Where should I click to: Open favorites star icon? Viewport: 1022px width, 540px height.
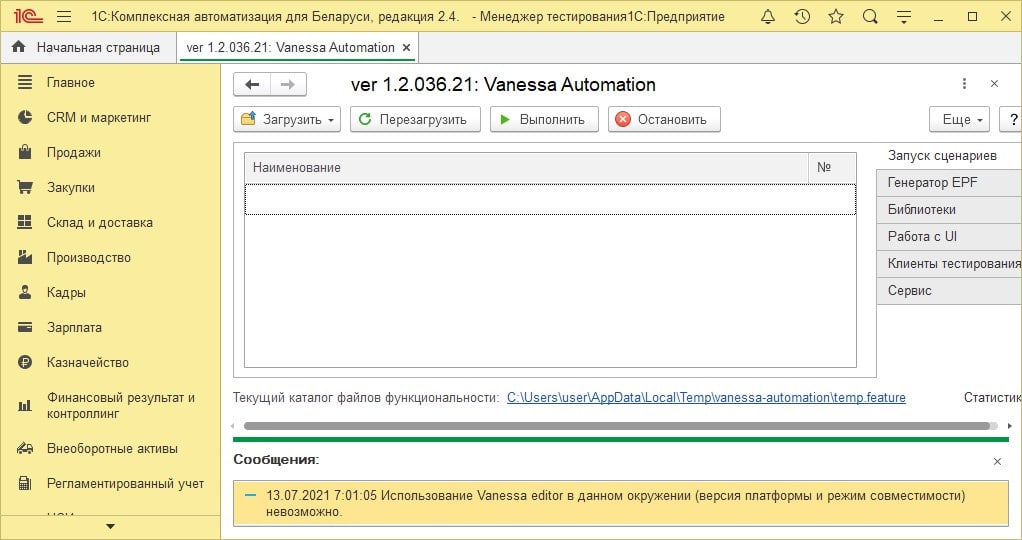(x=836, y=17)
